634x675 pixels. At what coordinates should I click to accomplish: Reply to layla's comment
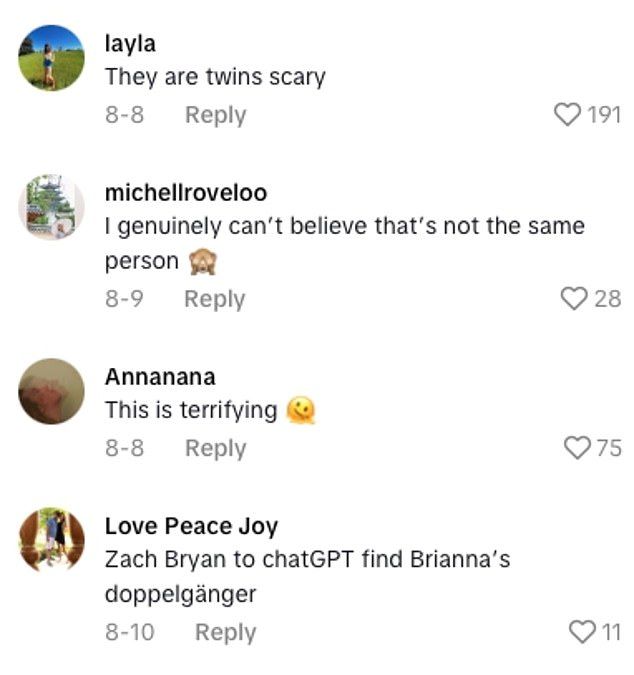click(x=215, y=115)
